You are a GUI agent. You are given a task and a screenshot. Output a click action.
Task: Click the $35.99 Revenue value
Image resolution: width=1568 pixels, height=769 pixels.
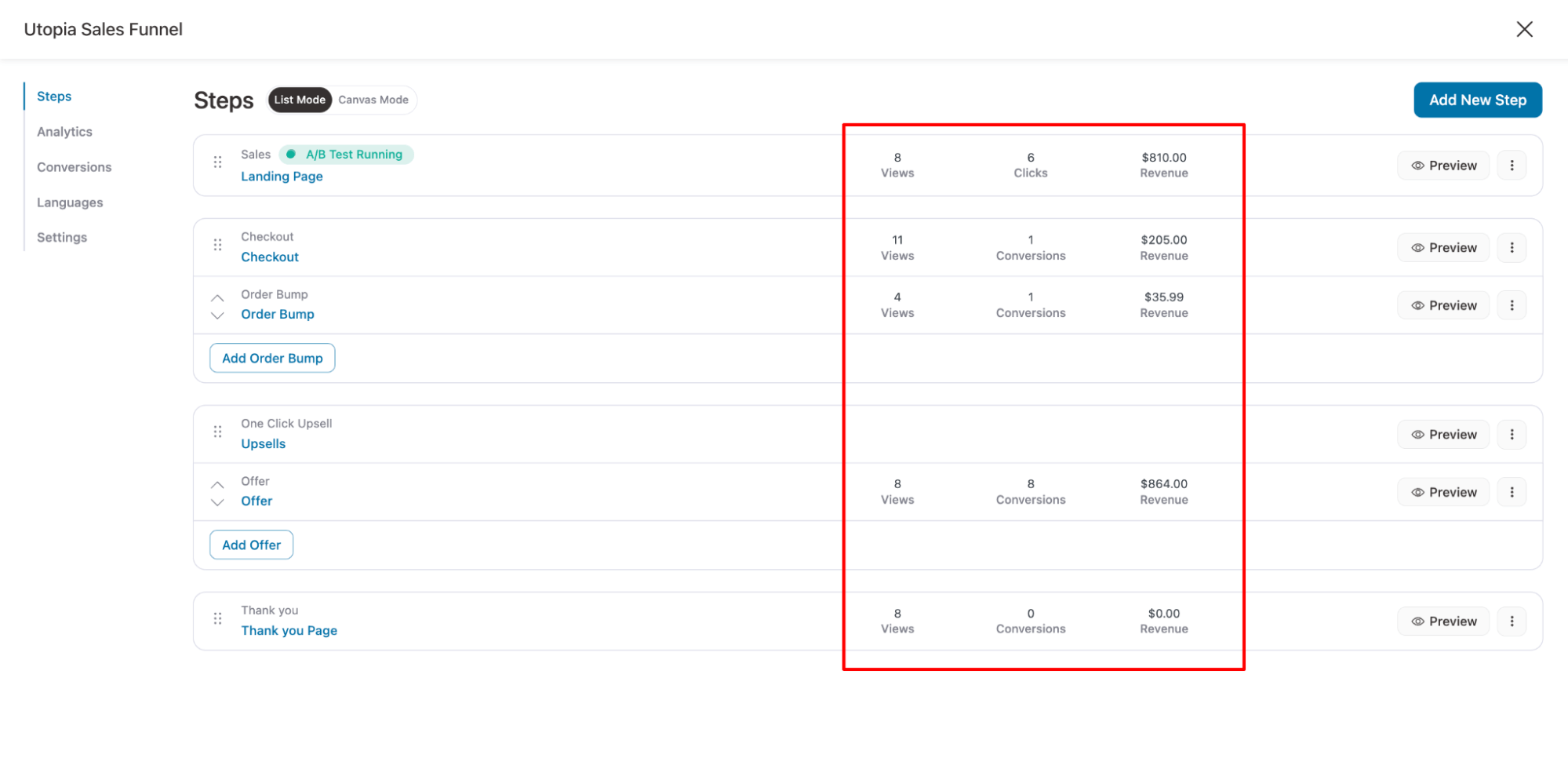[1164, 297]
